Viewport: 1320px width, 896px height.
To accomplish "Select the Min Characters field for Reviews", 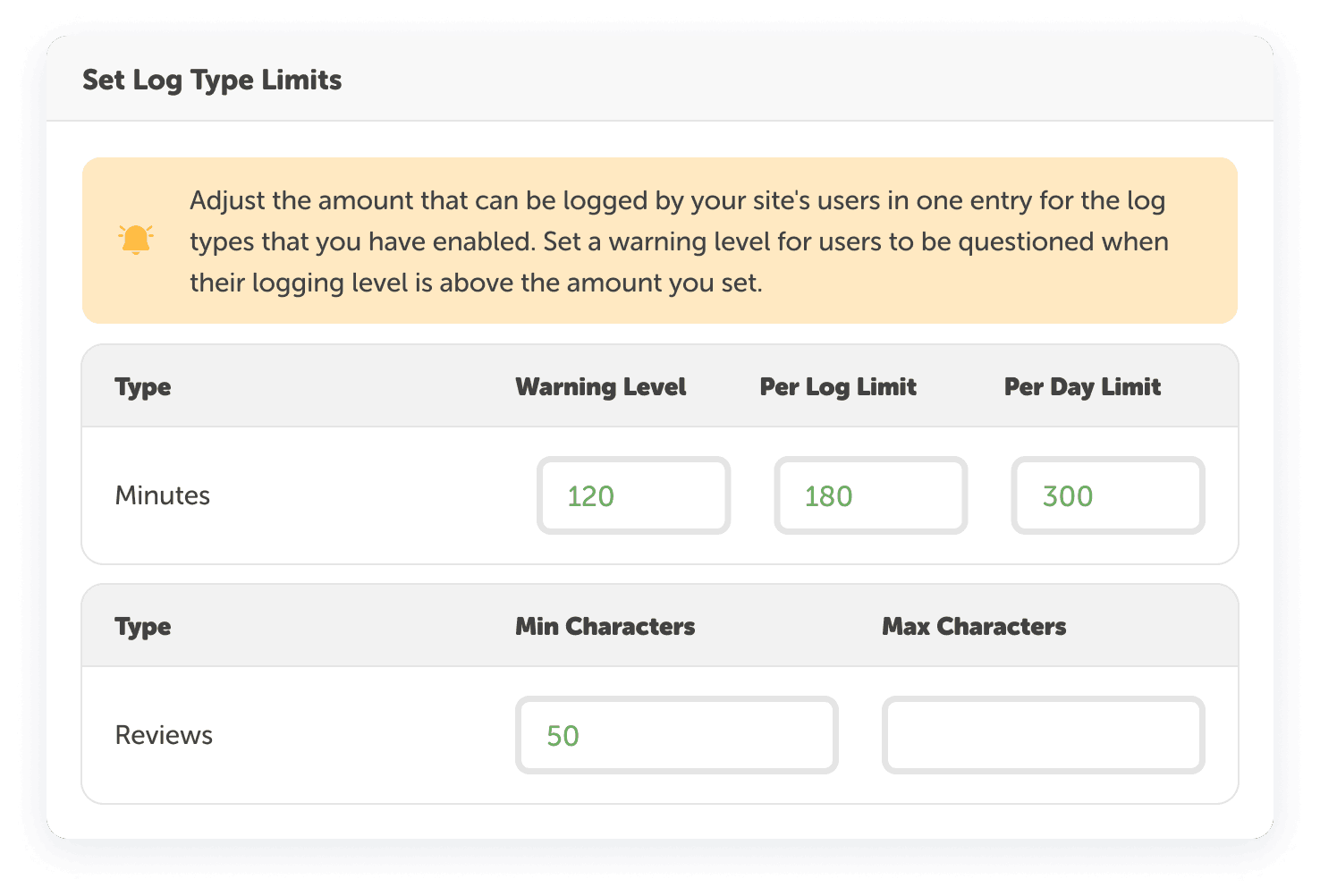I will pyautogui.click(x=675, y=735).
